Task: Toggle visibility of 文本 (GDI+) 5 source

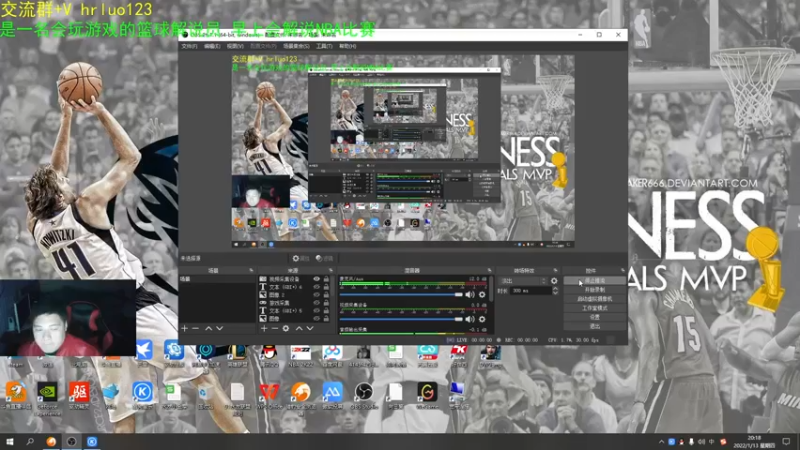Action: click(316, 310)
